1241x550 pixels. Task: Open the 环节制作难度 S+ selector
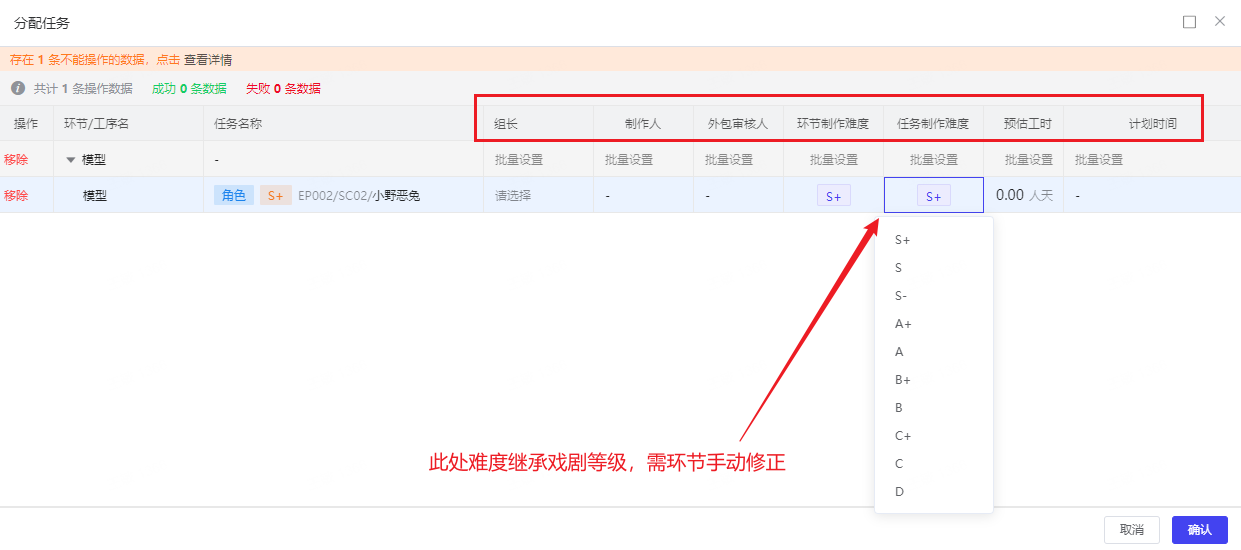pyautogui.click(x=833, y=196)
